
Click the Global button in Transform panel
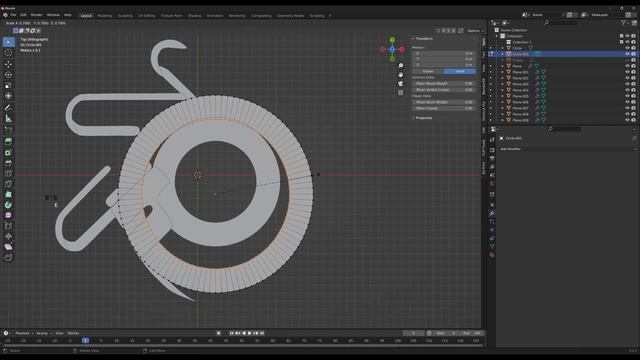(x=428, y=71)
